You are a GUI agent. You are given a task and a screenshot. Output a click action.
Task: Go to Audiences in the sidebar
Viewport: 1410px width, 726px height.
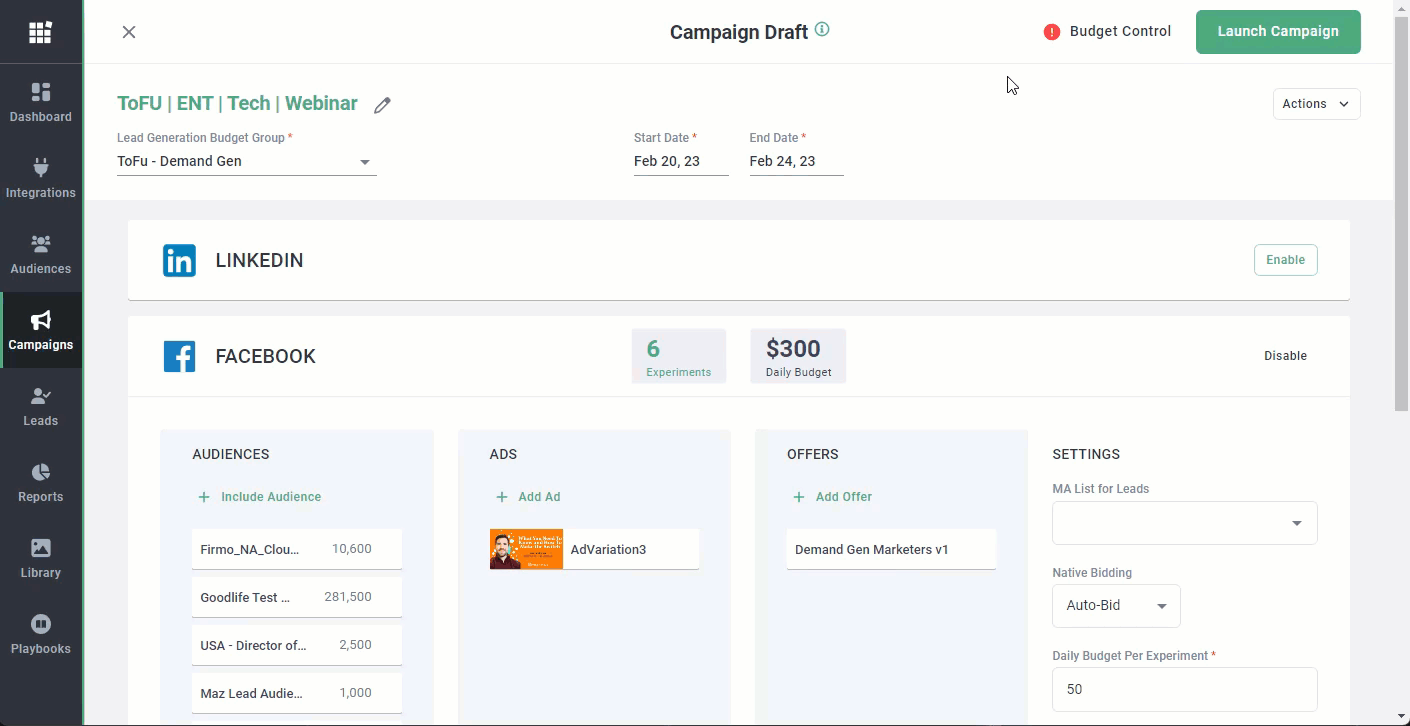[x=41, y=254]
